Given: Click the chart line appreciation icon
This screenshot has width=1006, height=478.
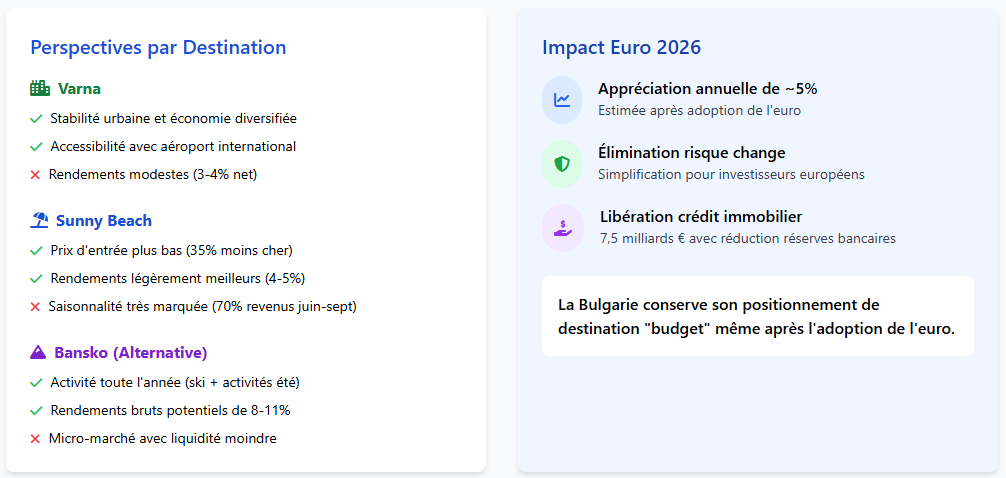Looking at the screenshot, I should pos(562,100).
